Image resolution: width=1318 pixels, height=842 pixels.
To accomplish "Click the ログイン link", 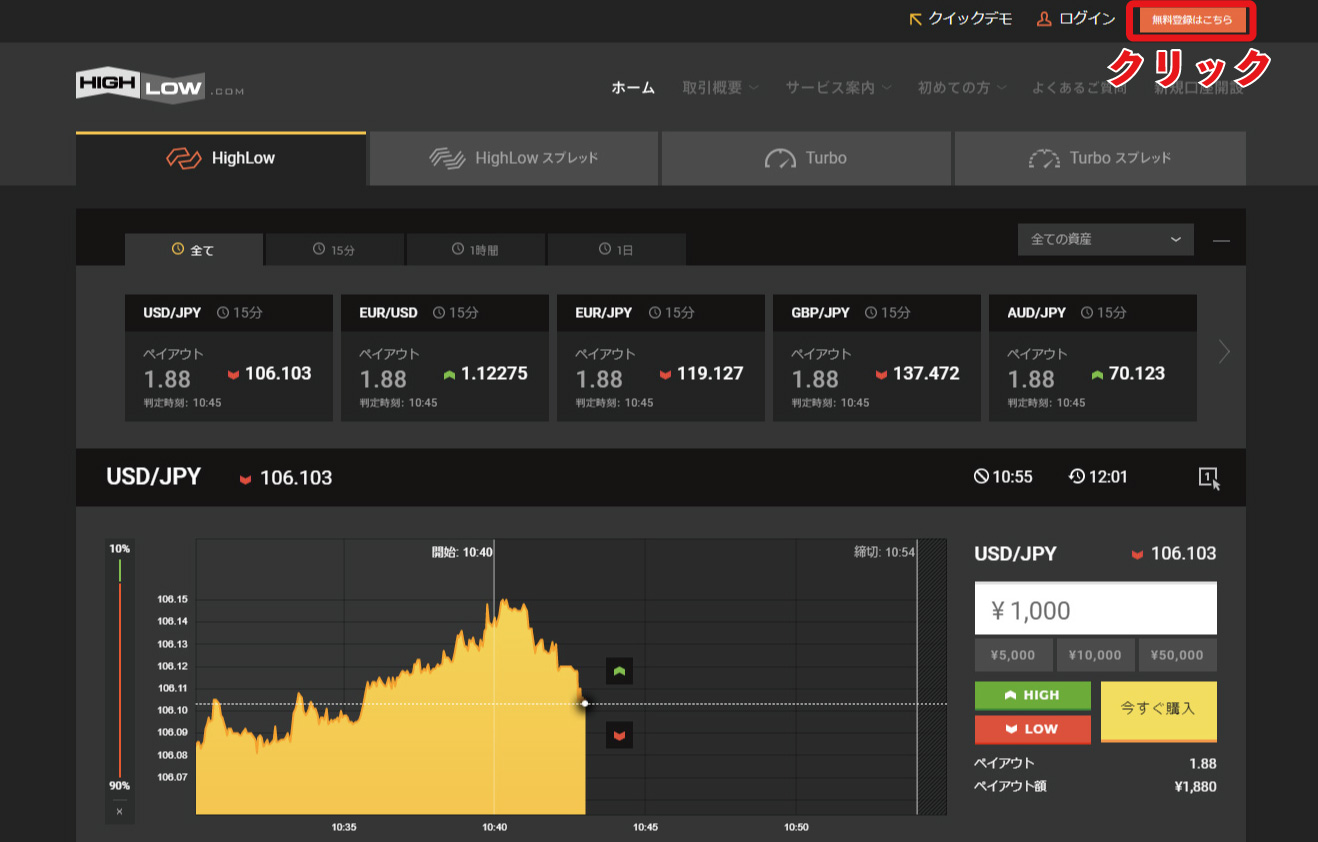I will coord(1076,19).
